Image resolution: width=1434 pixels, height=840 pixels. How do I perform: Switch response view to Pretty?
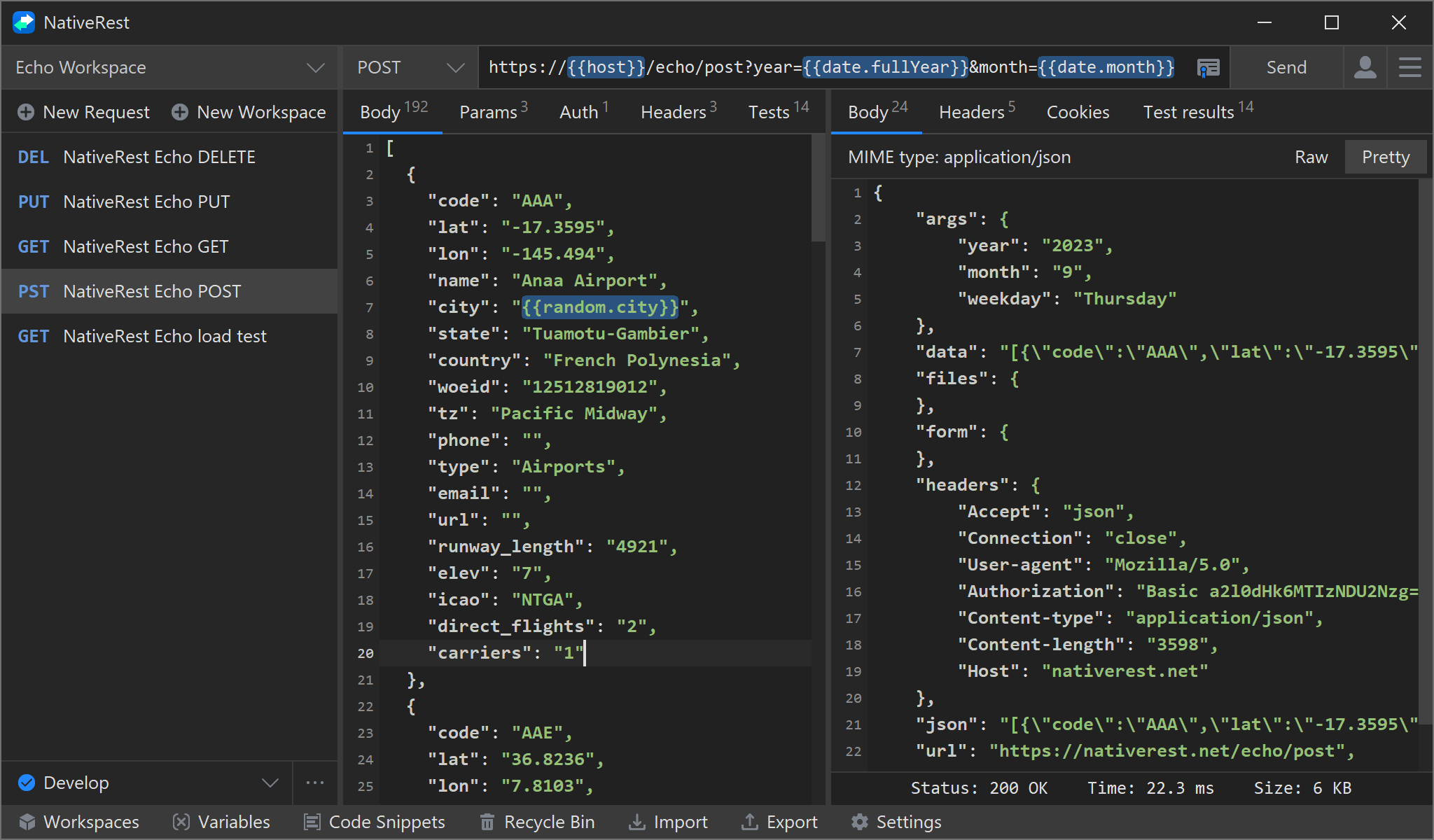pos(1386,157)
